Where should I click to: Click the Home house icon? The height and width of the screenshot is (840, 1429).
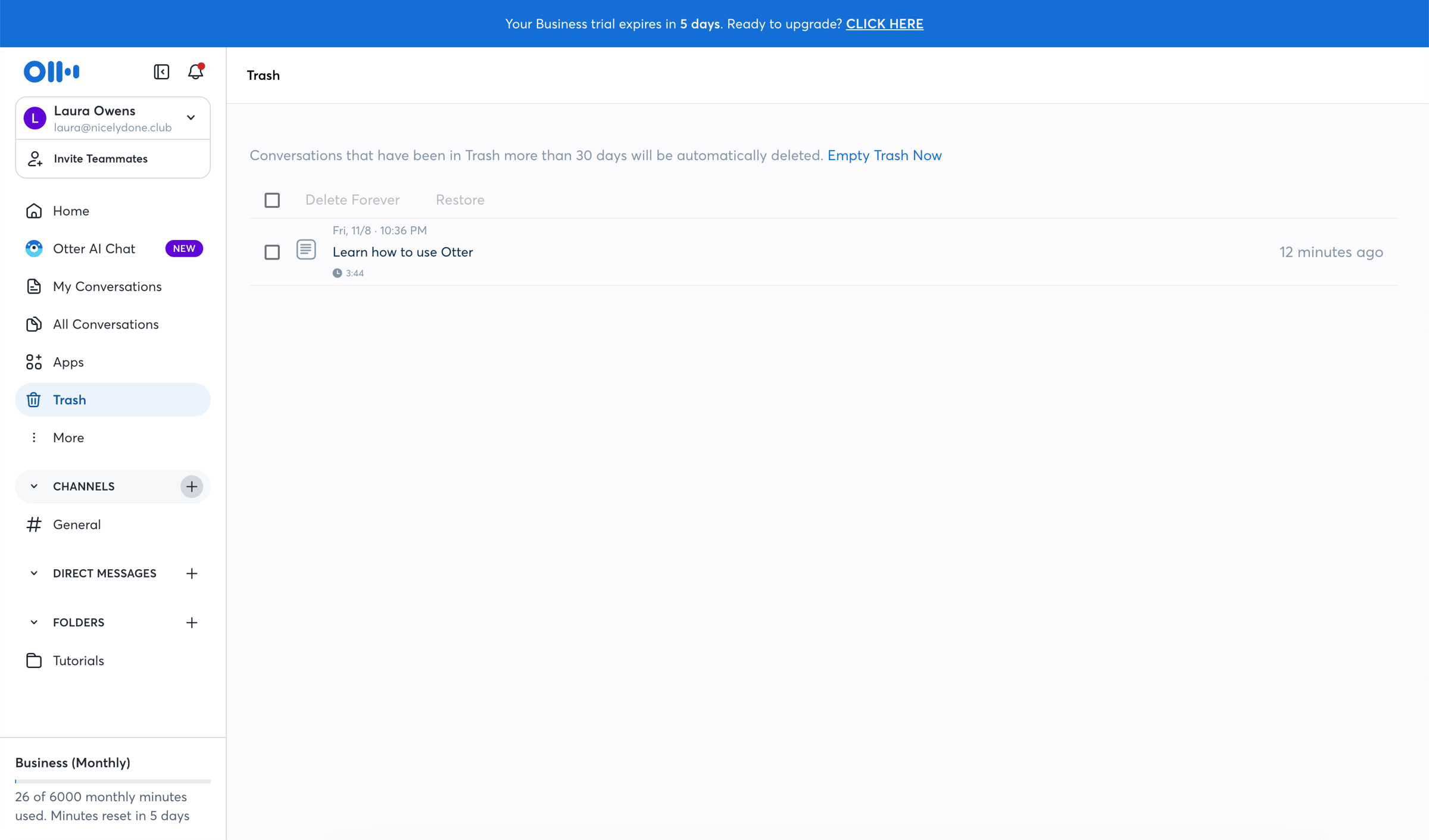click(x=34, y=211)
